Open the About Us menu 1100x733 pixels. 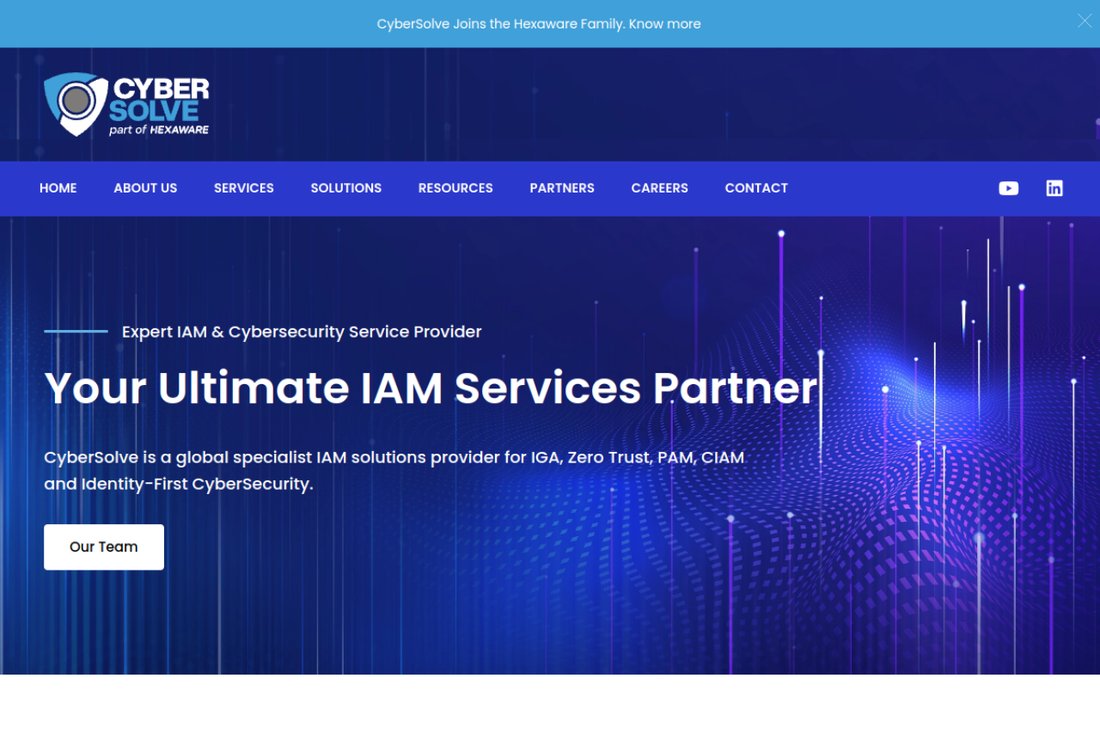click(145, 188)
